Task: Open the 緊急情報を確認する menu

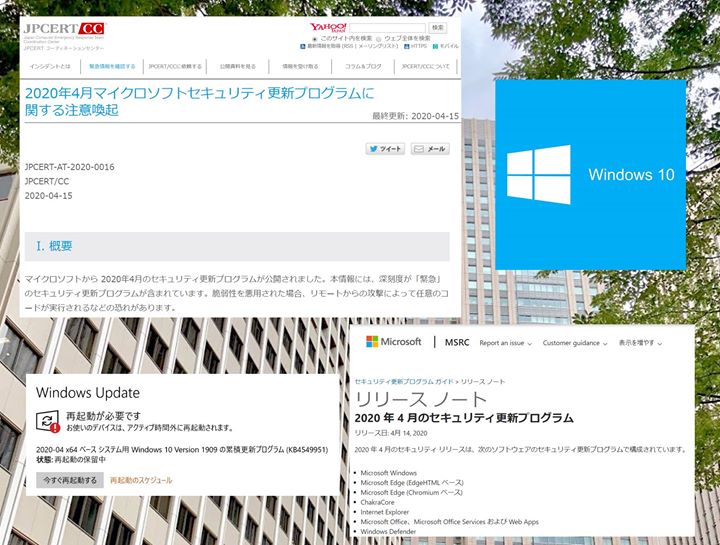Action: pos(112,67)
